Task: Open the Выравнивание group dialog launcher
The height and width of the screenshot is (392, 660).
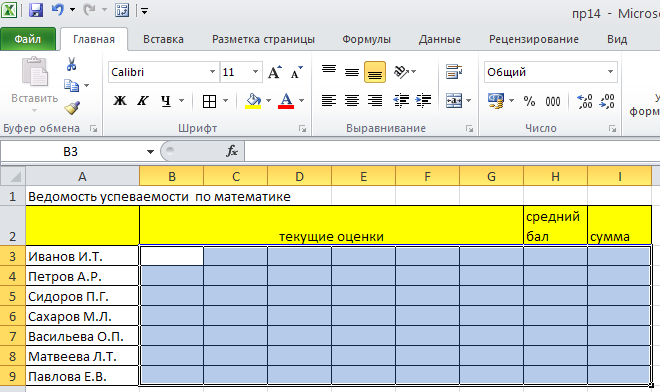Action: coord(469,128)
